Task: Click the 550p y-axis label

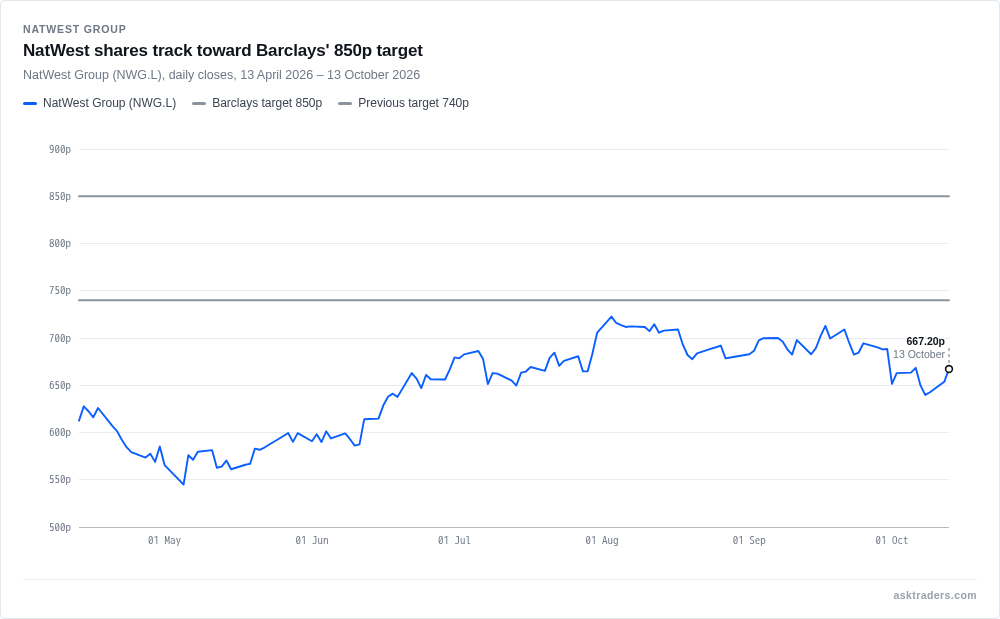Action: pos(60,479)
